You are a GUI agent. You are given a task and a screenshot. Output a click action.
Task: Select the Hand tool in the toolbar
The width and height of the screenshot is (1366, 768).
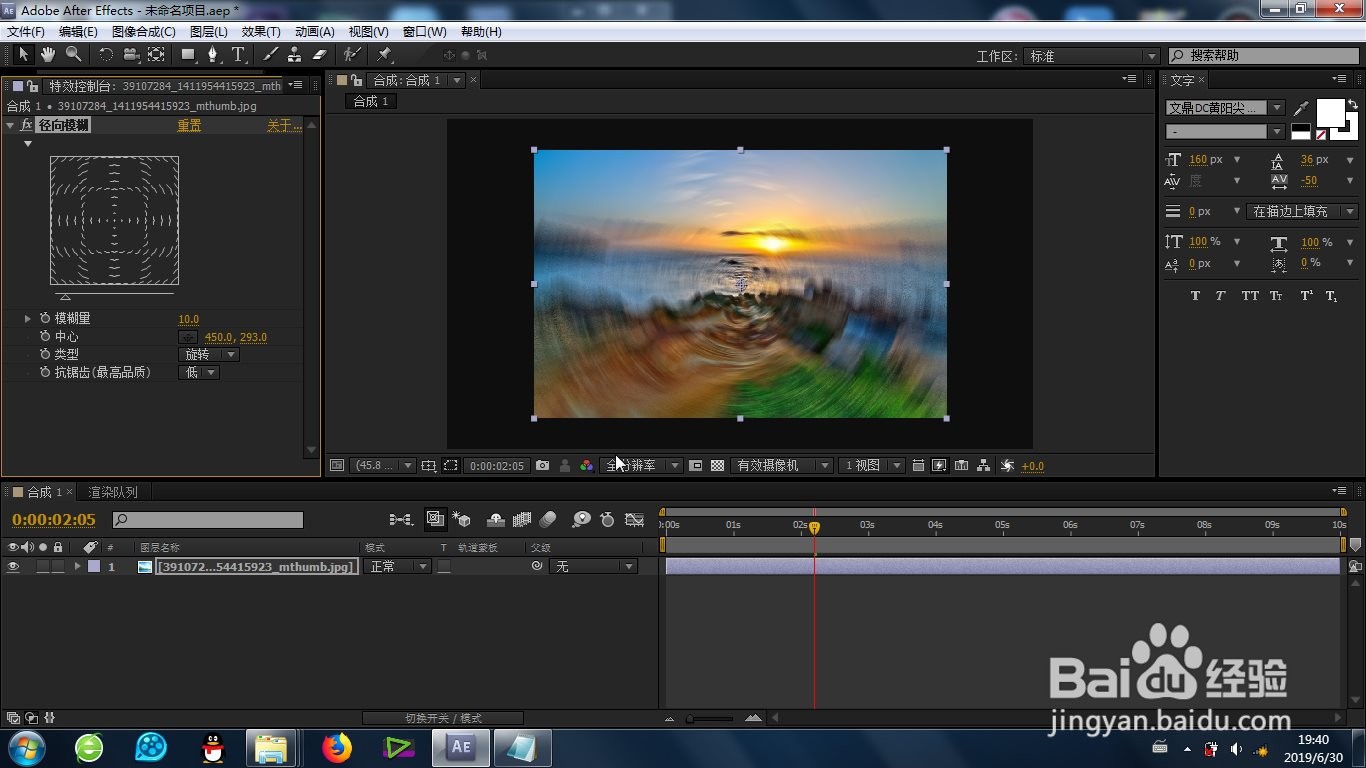pyautogui.click(x=48, y=54)
